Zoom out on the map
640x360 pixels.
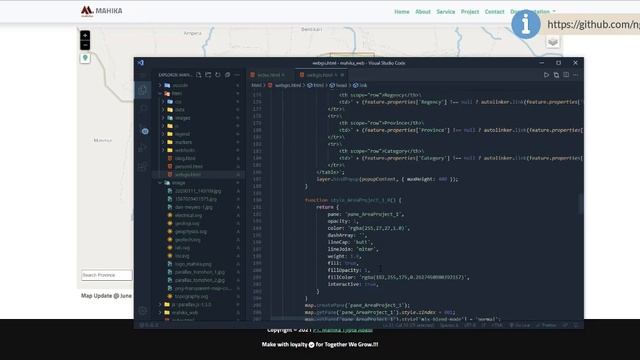(x=85, y=45)
